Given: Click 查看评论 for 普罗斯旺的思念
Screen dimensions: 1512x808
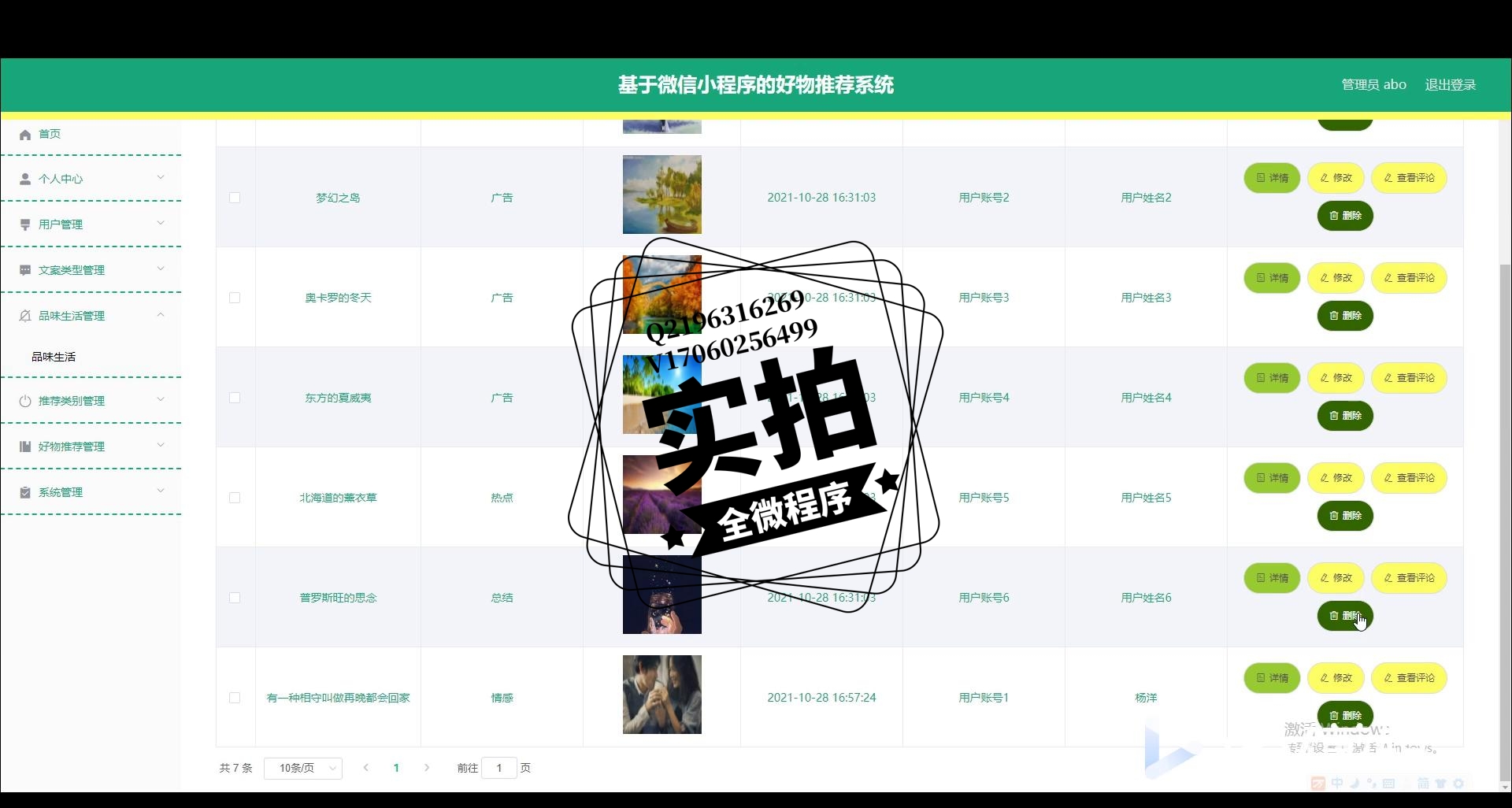Looking at the screenshot, I should point(1409,578).
